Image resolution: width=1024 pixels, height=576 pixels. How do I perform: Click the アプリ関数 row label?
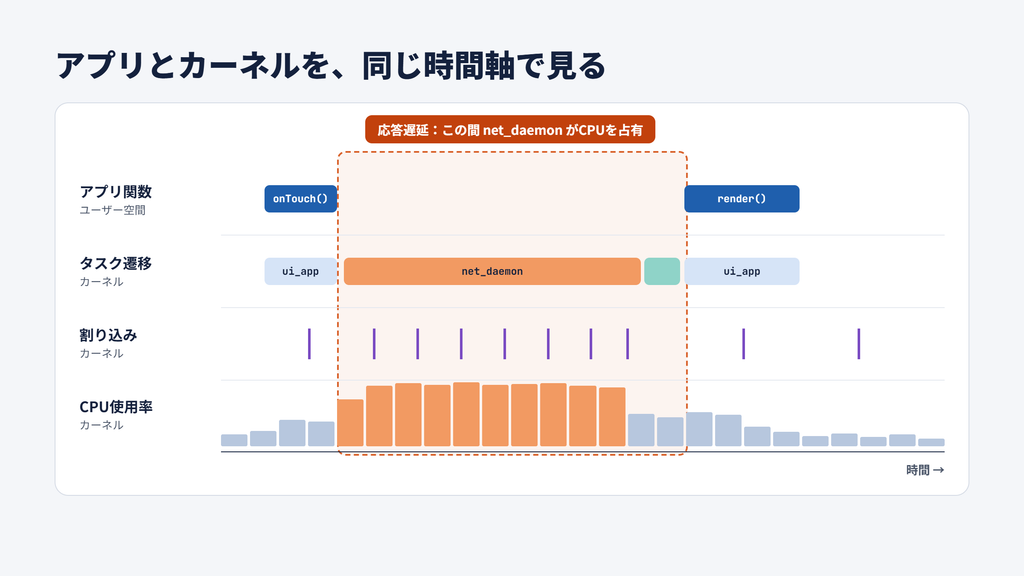pyautogui.click(x=116, y=191)
